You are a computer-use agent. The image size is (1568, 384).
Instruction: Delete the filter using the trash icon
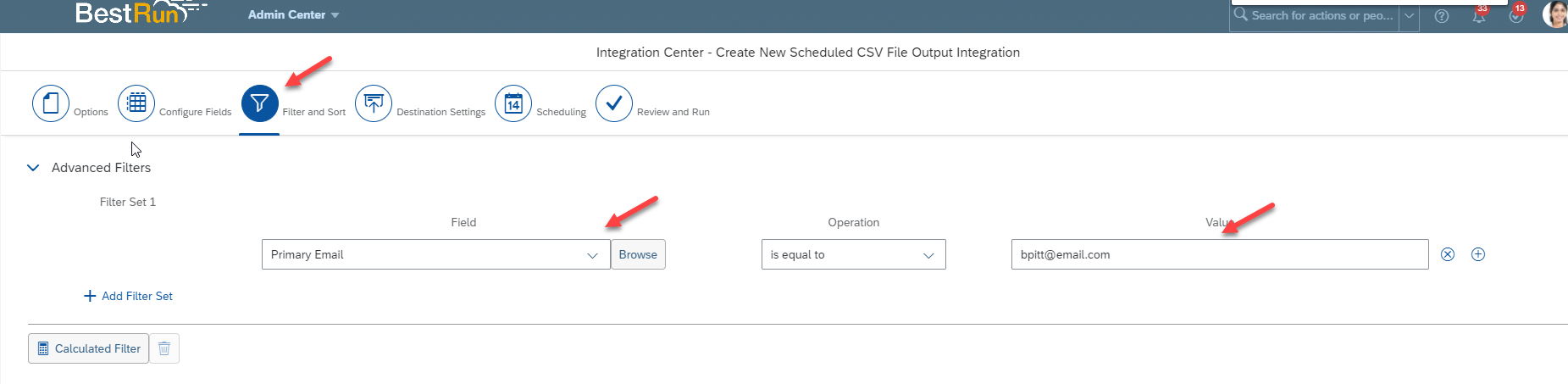(164, 348)
